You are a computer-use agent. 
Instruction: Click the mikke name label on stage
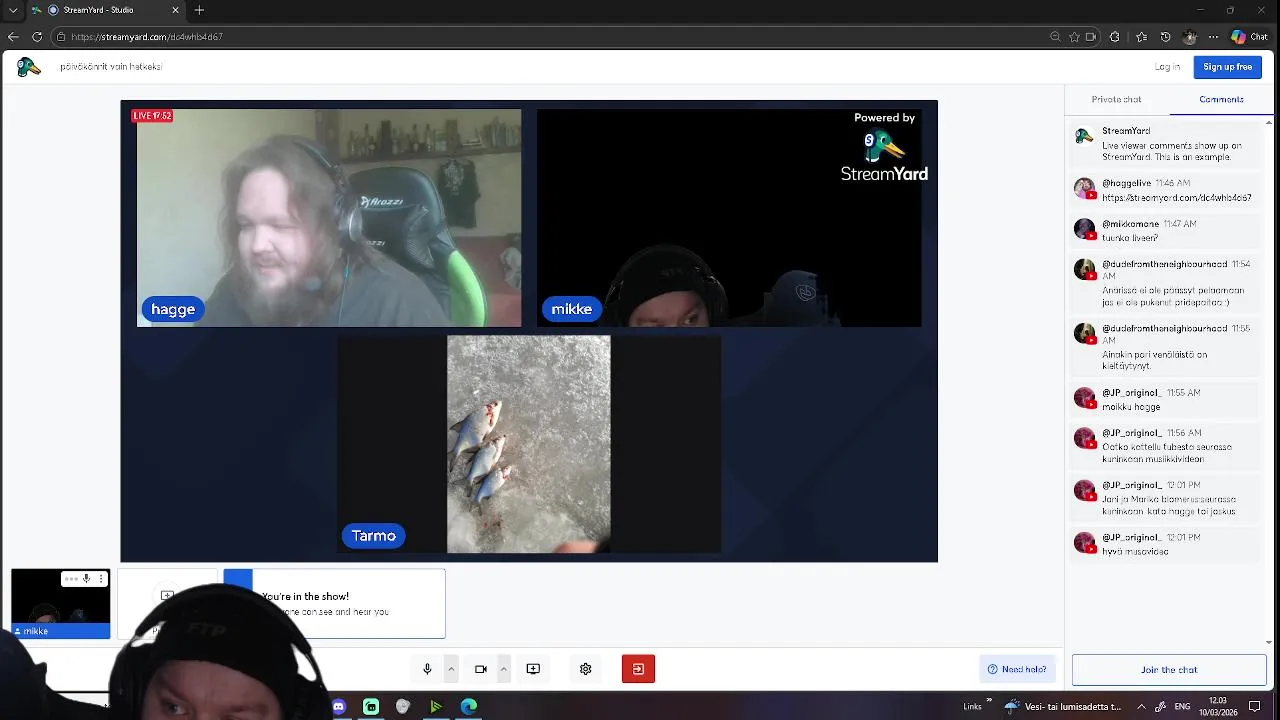[x=572, y=309]
